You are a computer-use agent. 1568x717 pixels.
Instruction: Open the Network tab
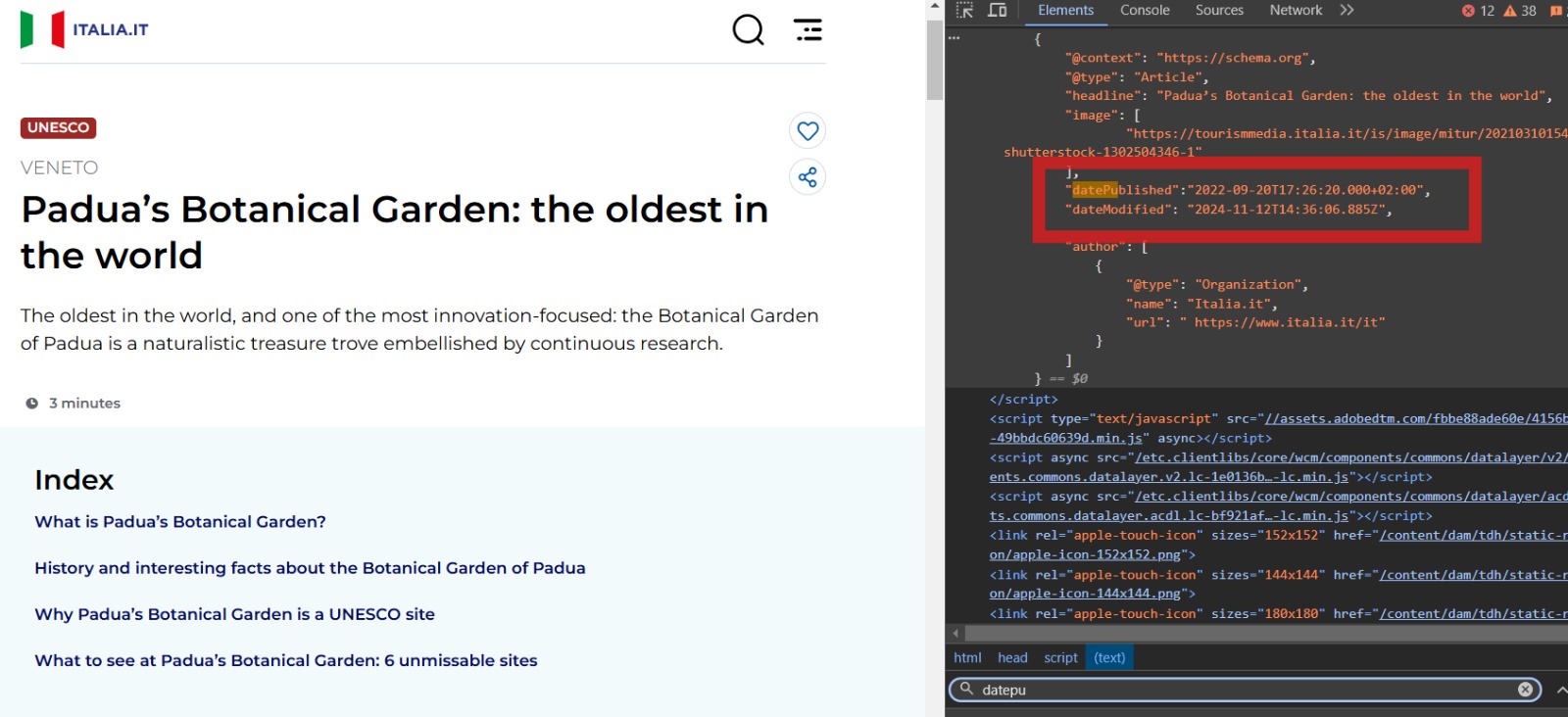click(1296, 11)
